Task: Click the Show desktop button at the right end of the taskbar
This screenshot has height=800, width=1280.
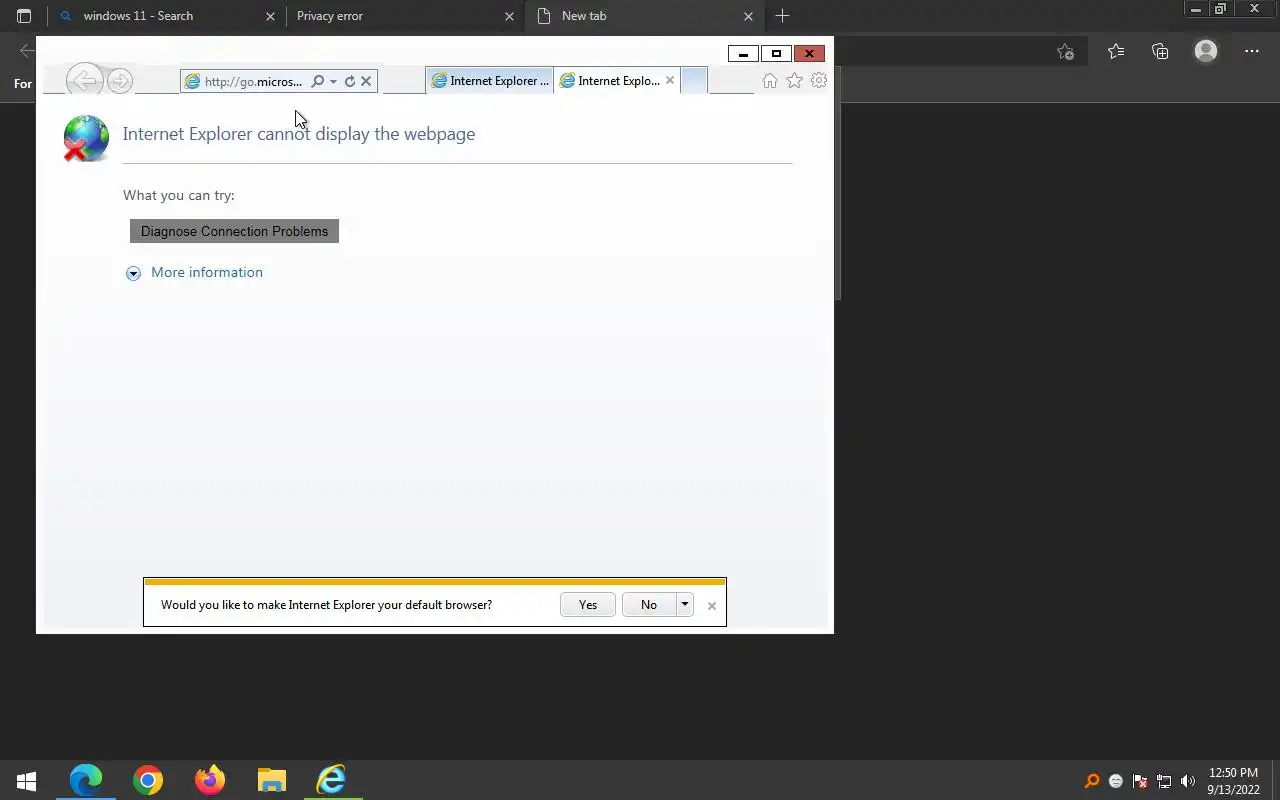Action: click(x=1277, y=780)
